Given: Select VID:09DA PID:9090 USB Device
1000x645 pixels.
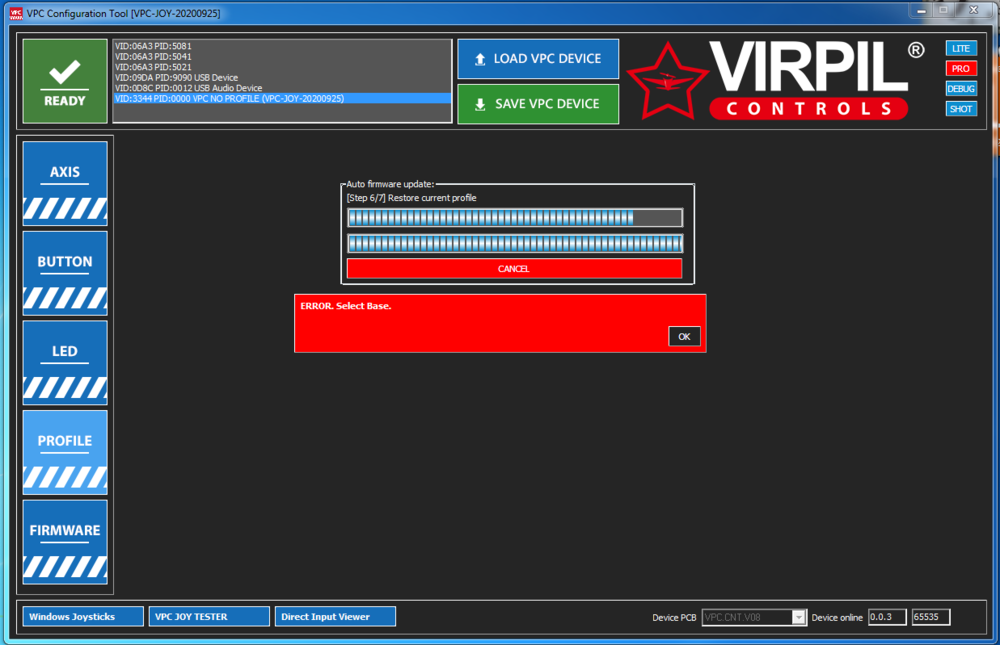Looking at the screenshot, I should pyautogui.click(x=282, y=77).
